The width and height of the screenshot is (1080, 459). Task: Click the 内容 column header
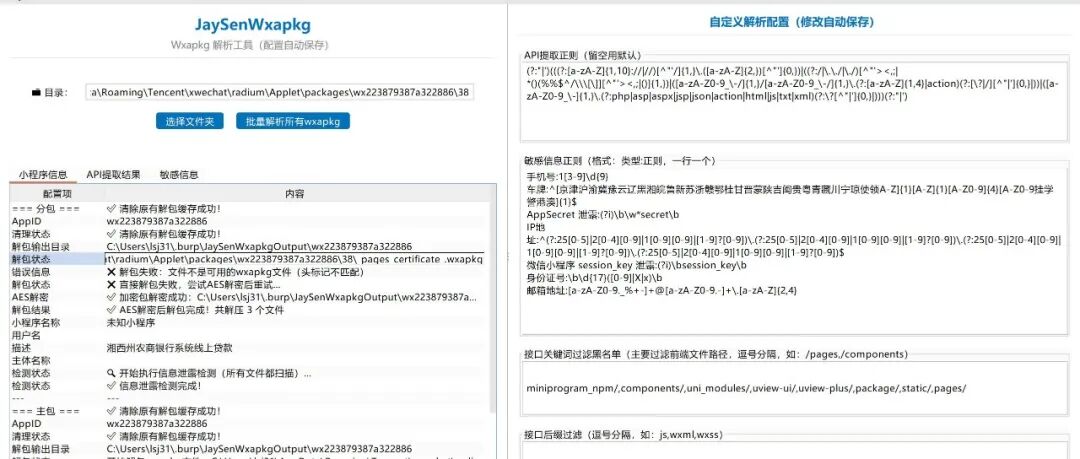296,194
